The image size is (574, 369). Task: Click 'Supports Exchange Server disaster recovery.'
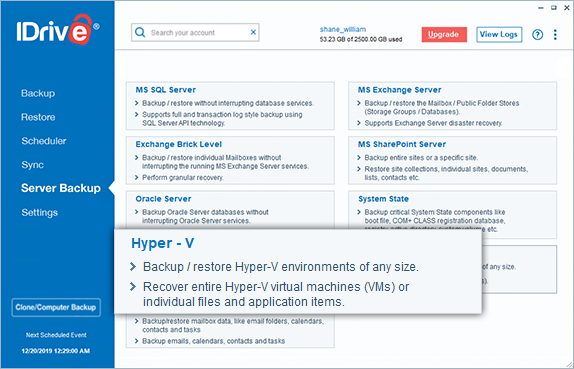[x=433, y=123]
